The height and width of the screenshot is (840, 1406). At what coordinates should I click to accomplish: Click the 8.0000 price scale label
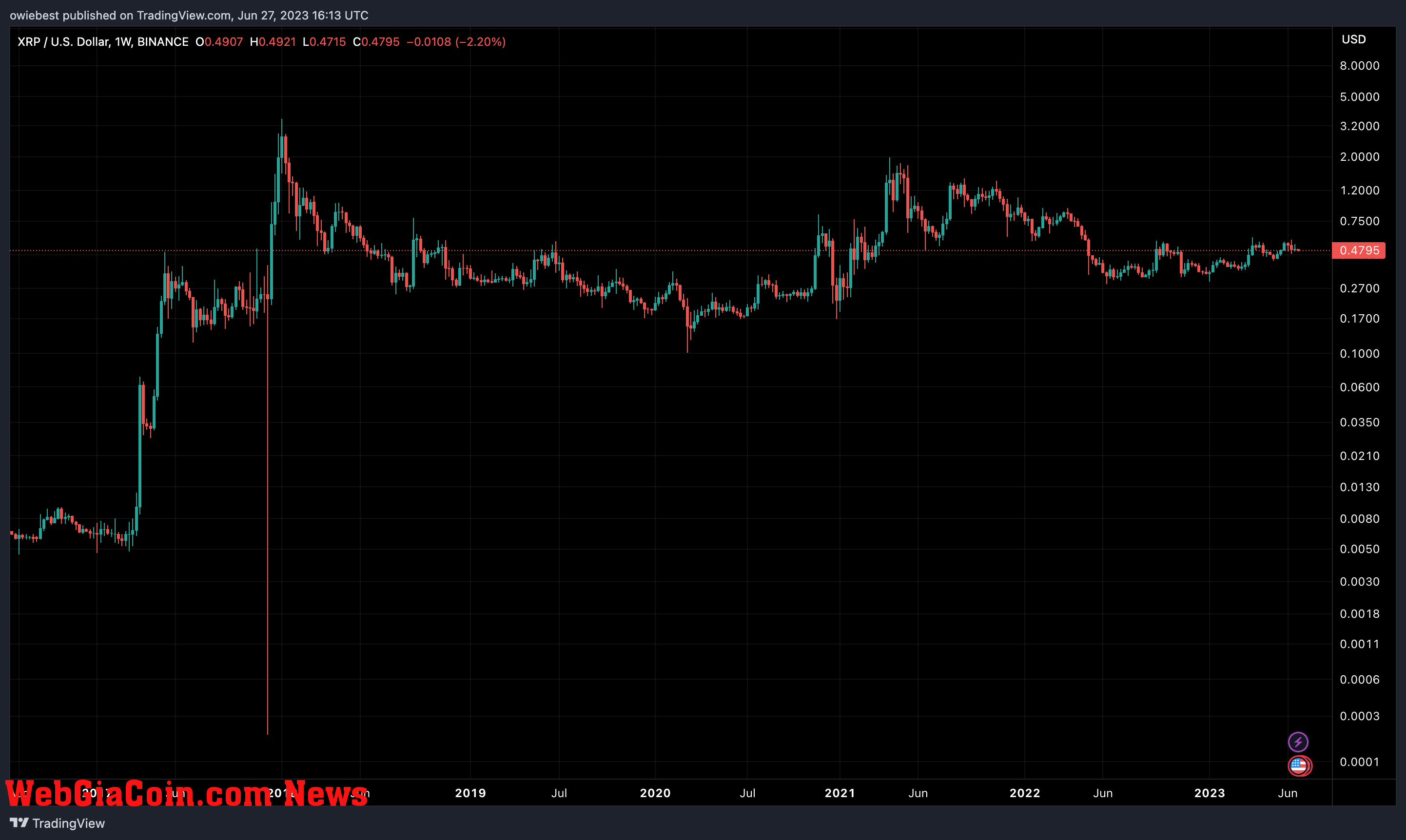[x=1359, y=66]
